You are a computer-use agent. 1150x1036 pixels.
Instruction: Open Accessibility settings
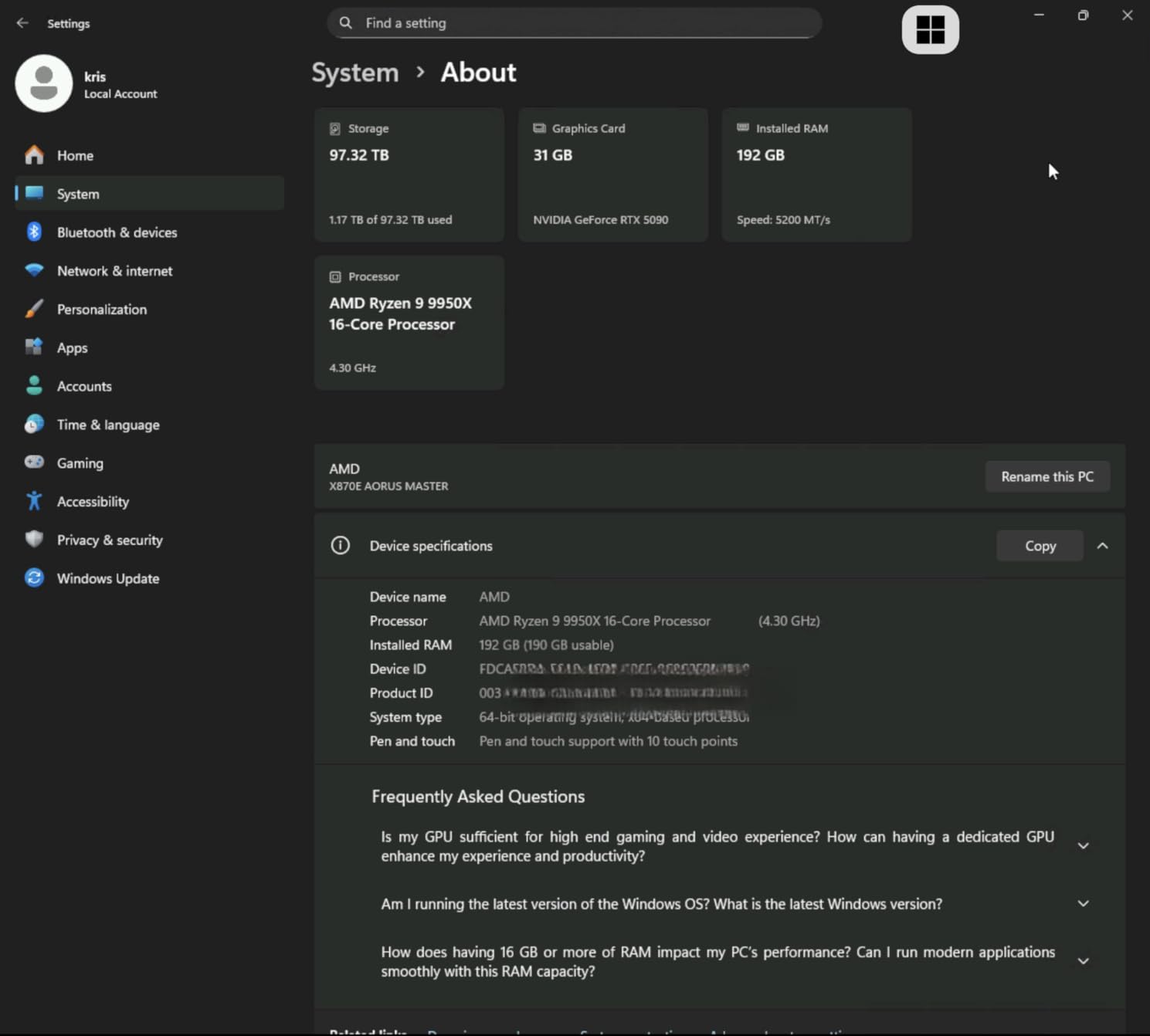coord(150,502)
